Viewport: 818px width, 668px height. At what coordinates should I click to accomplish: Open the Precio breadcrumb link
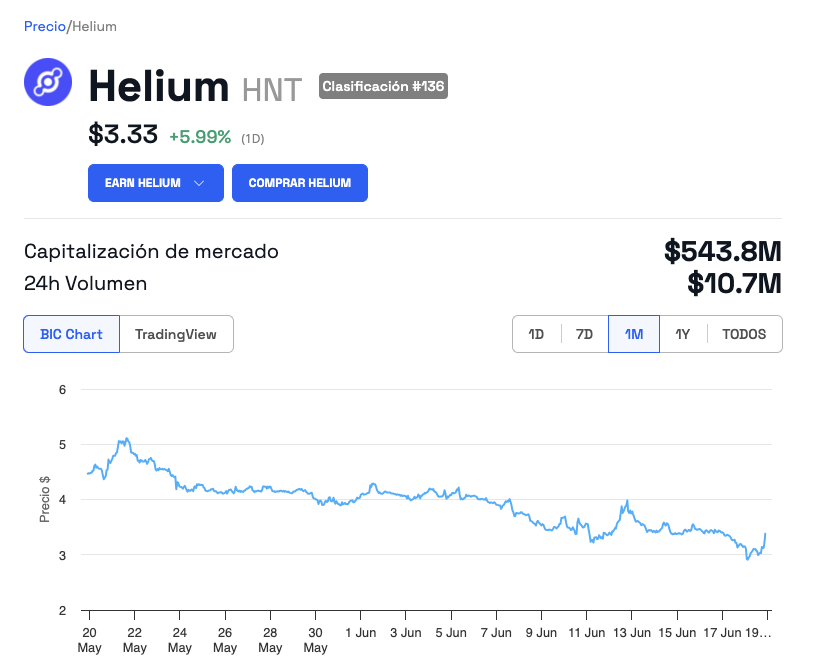coord(44,26)
